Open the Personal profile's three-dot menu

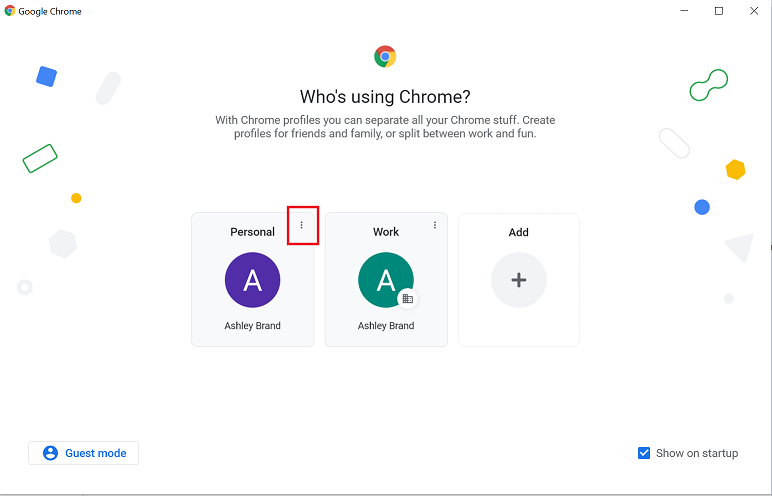(301, 225)
